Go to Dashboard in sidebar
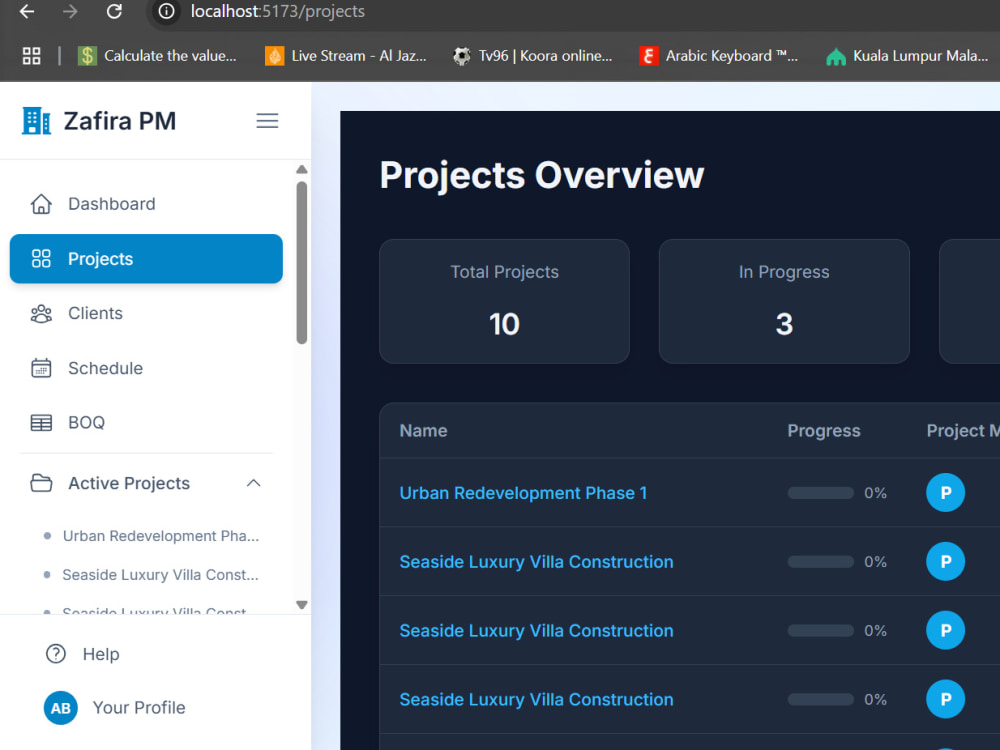 pyautogui.click(x=146, y=204)
